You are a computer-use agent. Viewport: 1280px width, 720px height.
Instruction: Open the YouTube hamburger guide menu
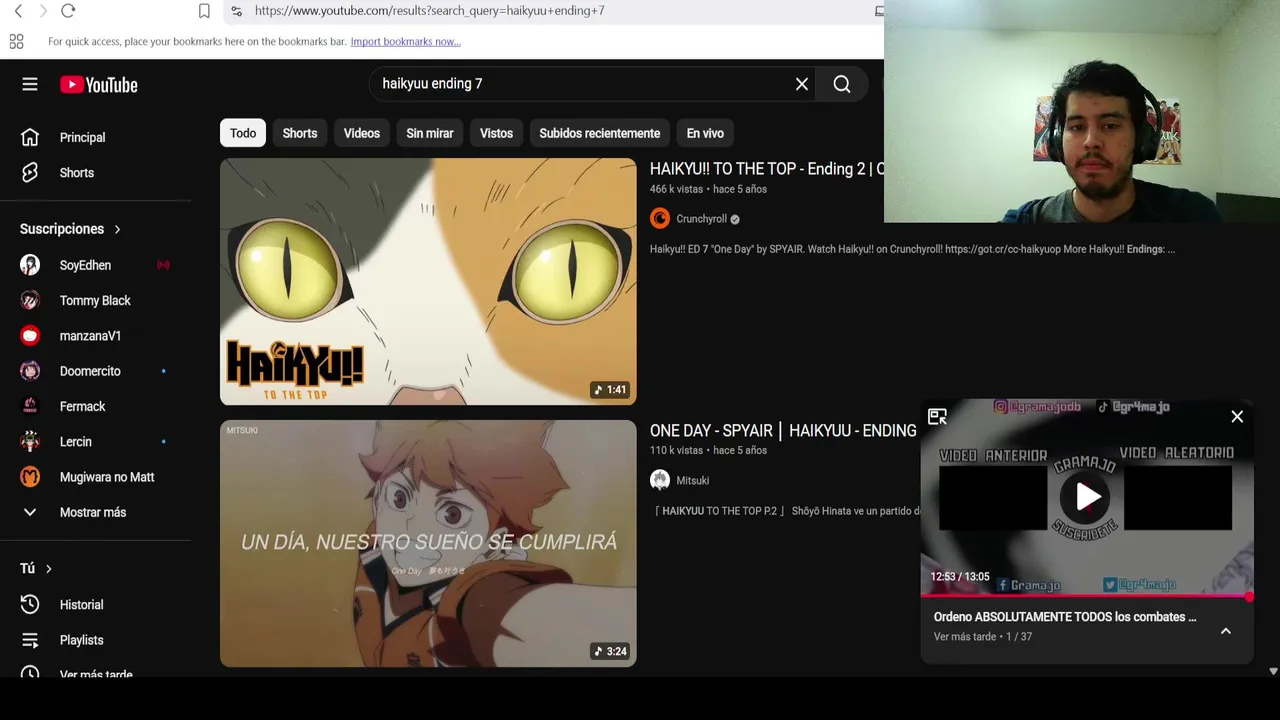(x=30, y=85)
